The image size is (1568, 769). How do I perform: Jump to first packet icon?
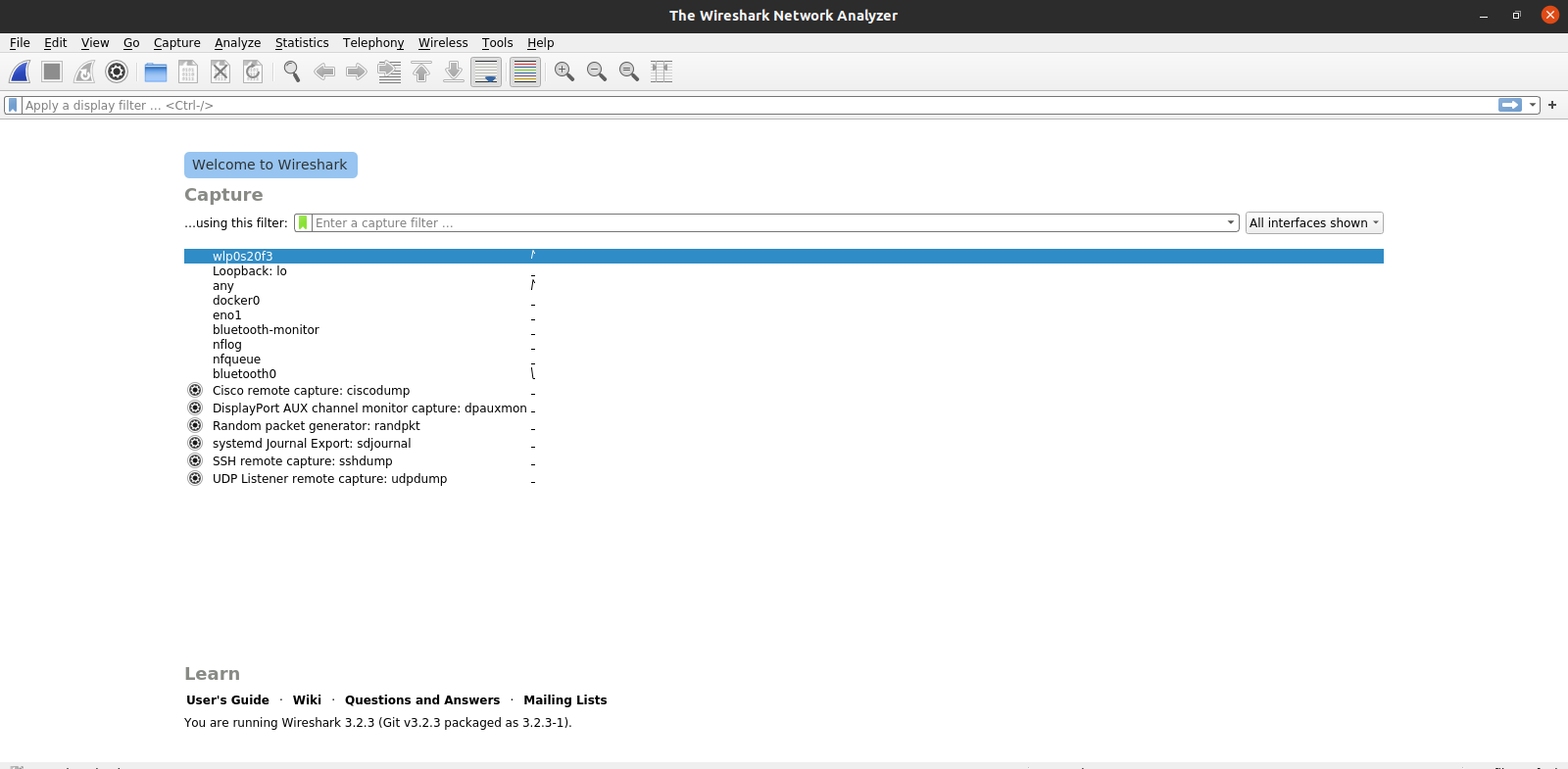421,72
